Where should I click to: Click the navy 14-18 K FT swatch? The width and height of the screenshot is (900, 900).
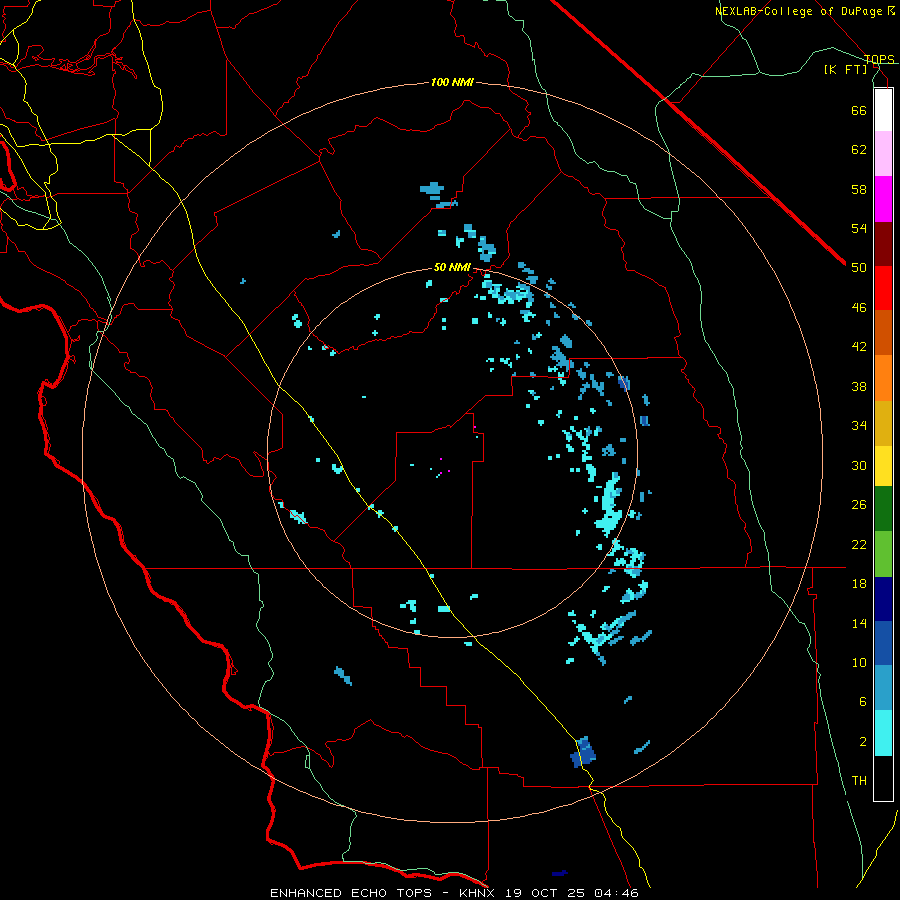(x=883, y=599)
